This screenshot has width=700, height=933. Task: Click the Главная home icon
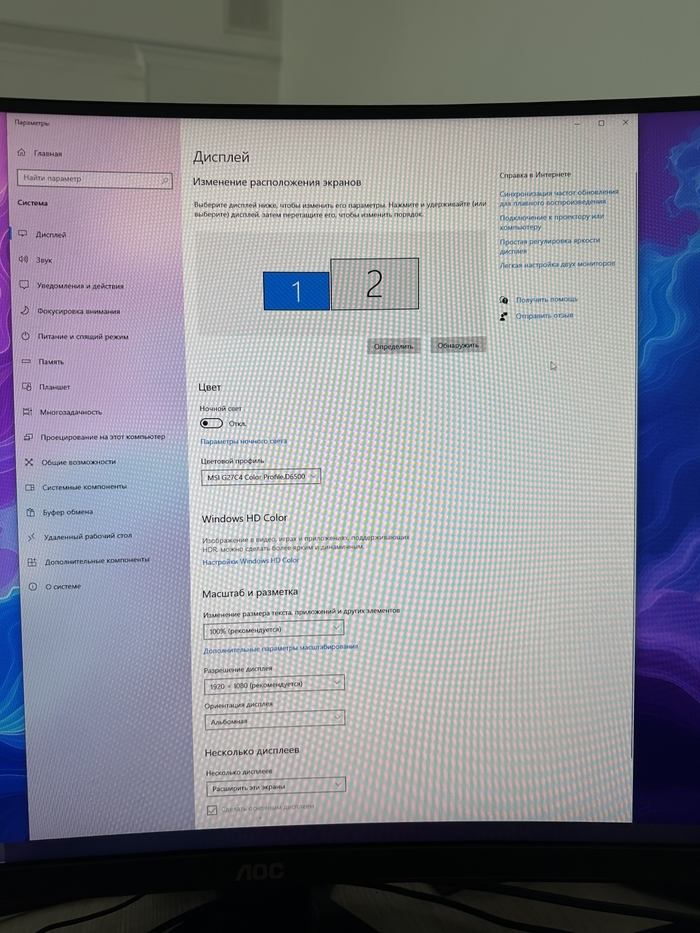21,154
